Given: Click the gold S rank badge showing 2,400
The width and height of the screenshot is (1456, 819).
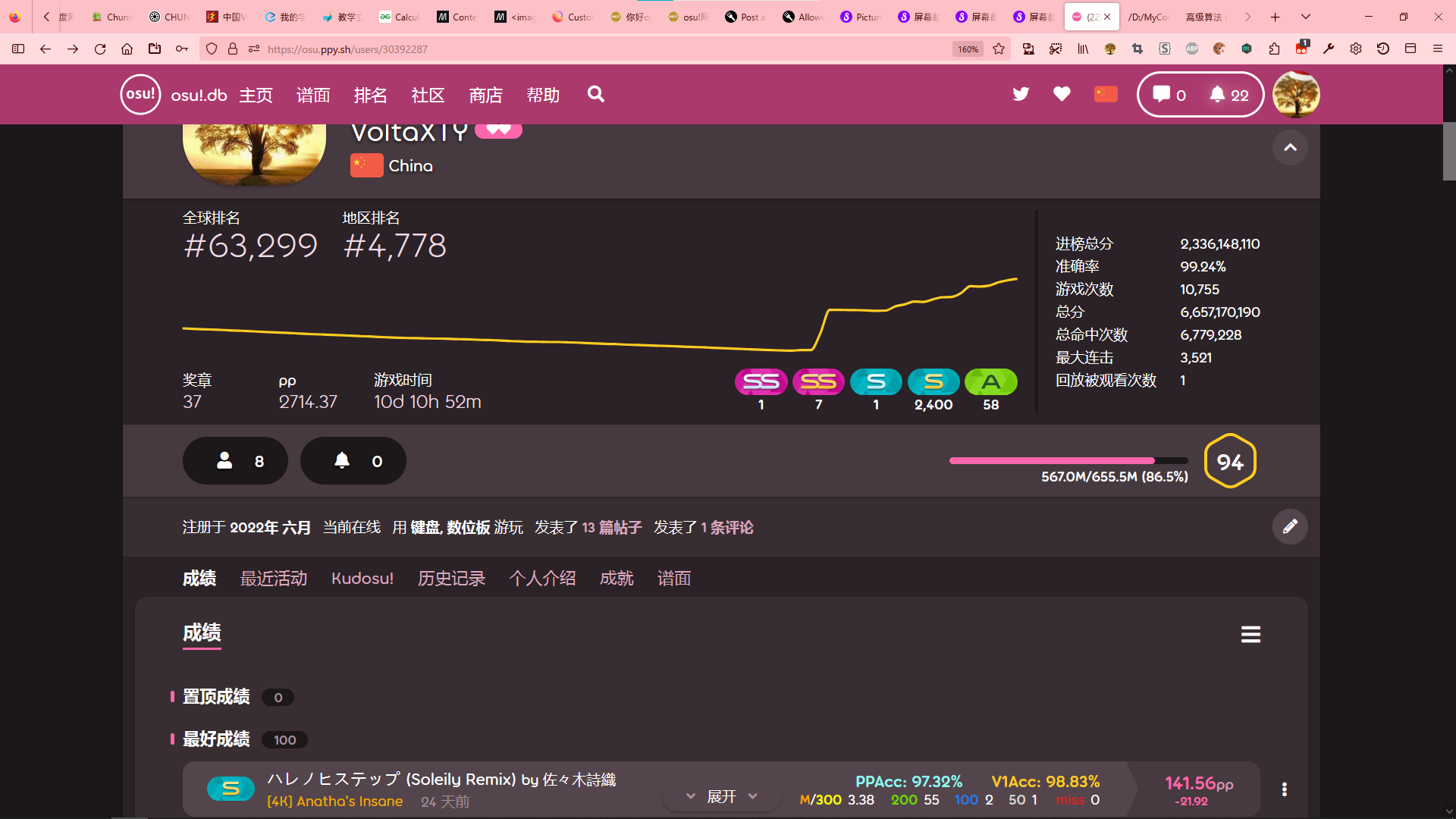Looking at the screenshot, I should pyautogui.click(x=934, y=381).
